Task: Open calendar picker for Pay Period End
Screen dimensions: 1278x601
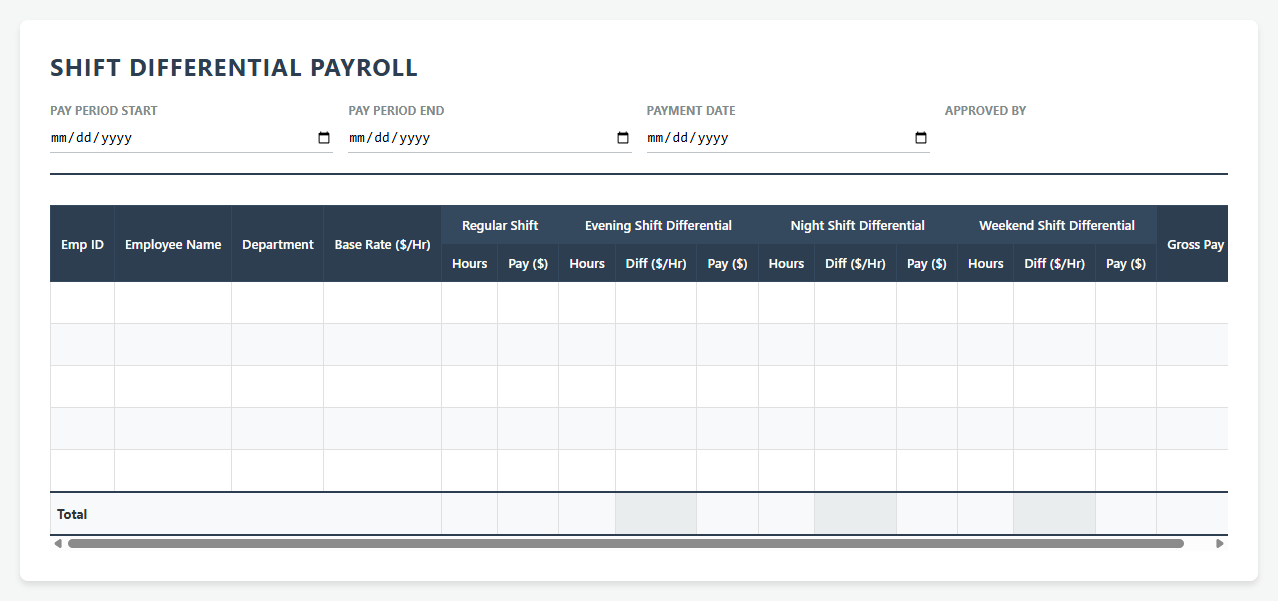Action: pyautogui.click(x=623, y=138)
